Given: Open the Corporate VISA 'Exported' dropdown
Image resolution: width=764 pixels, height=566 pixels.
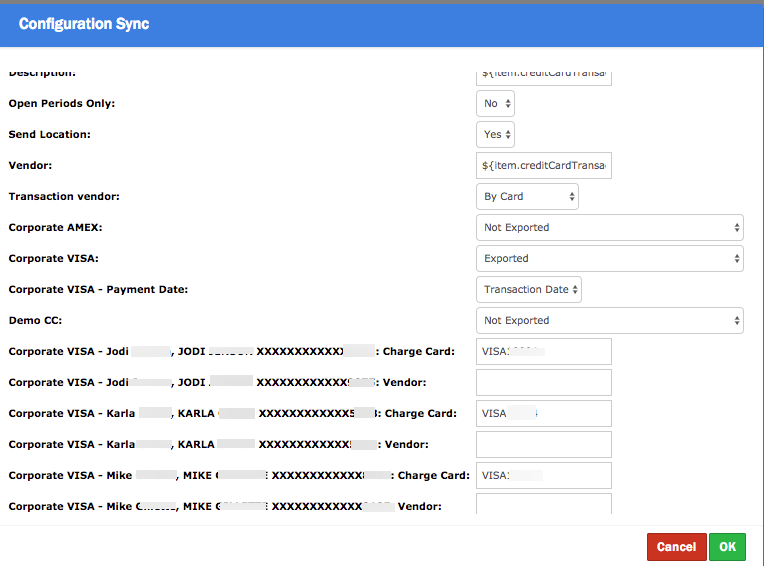Looking at the screenshot, I should click(x=609, y=258).
